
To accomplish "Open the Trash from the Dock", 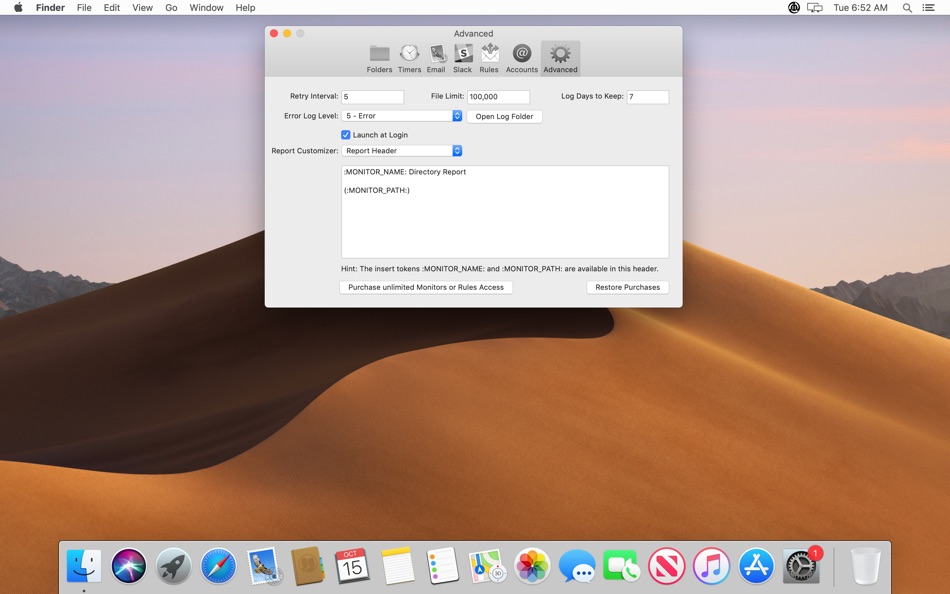I will click(866, 566).
